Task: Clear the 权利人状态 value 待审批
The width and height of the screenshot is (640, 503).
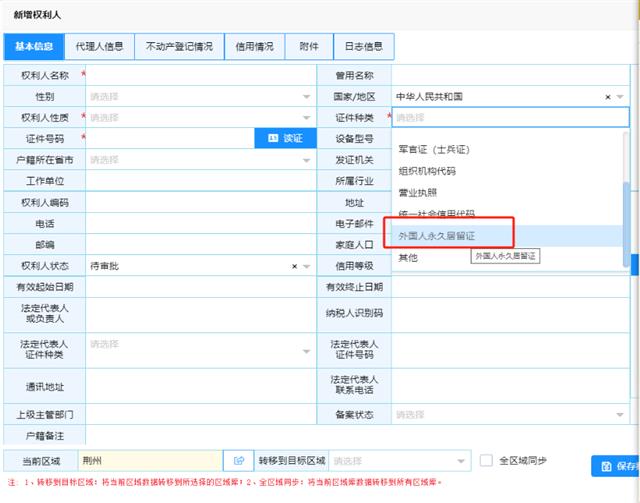Action: [295, 266]
